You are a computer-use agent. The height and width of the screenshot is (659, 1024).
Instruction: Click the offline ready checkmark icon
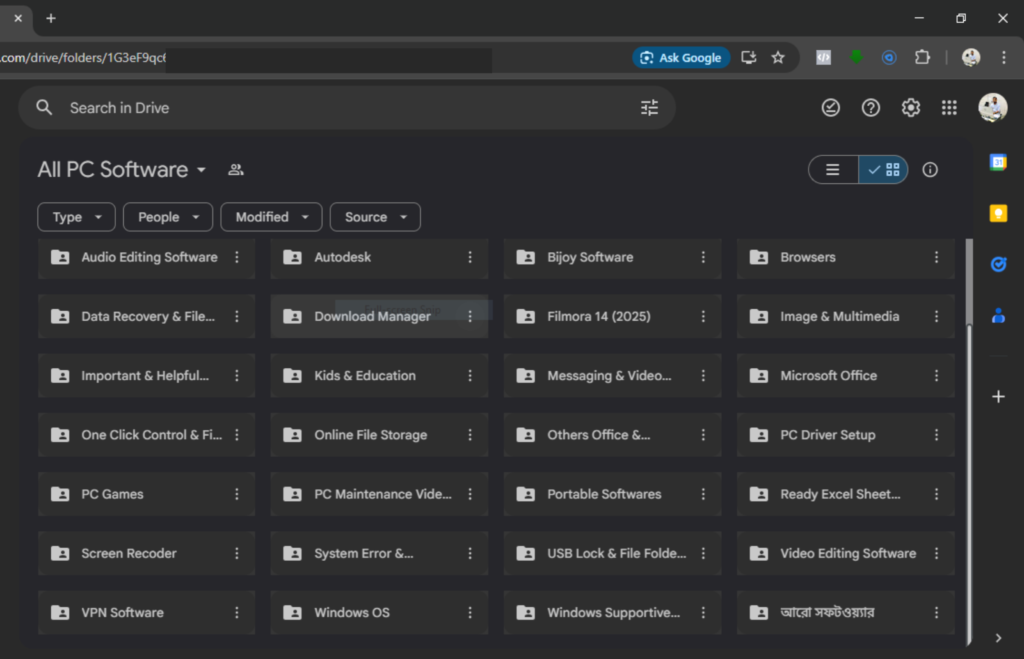pos(831,108)
